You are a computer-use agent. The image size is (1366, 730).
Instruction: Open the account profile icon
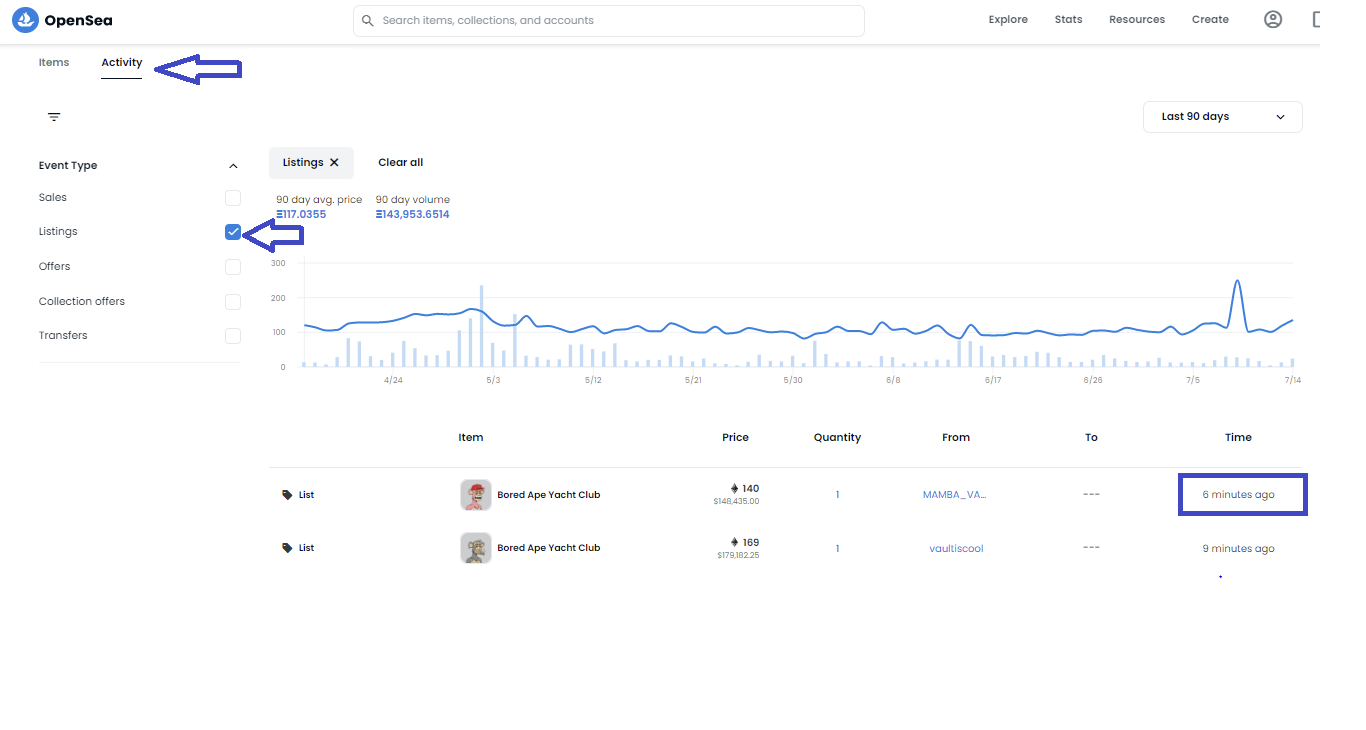[x=1273, y=19]
